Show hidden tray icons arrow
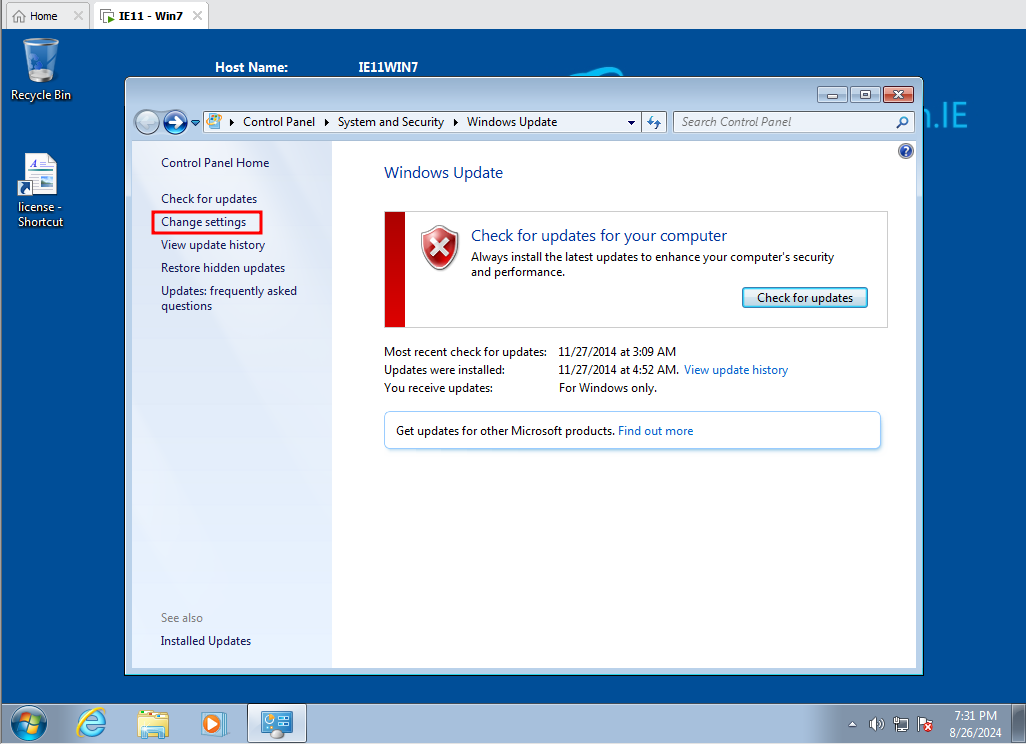Image resolution: width=1026 pixels, height=745 pixels. (852, 724)
